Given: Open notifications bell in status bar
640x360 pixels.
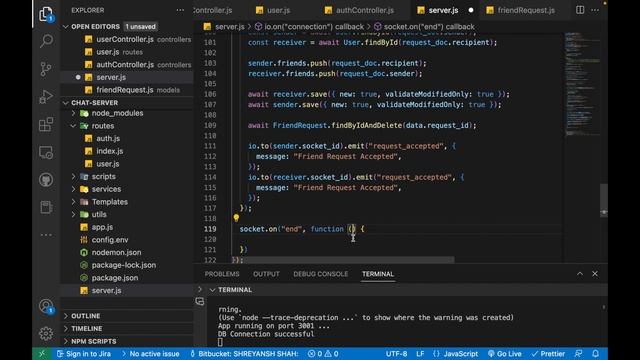Looking at the screenshot, I should tap(596, 354).
